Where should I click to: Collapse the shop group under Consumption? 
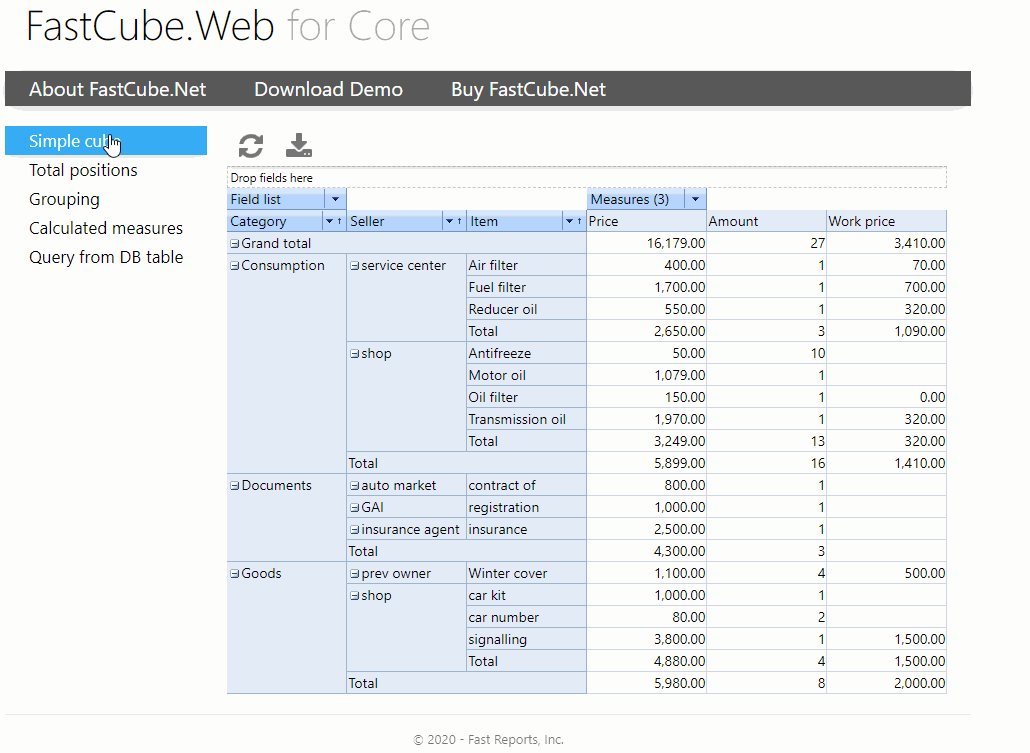(355, 354)
